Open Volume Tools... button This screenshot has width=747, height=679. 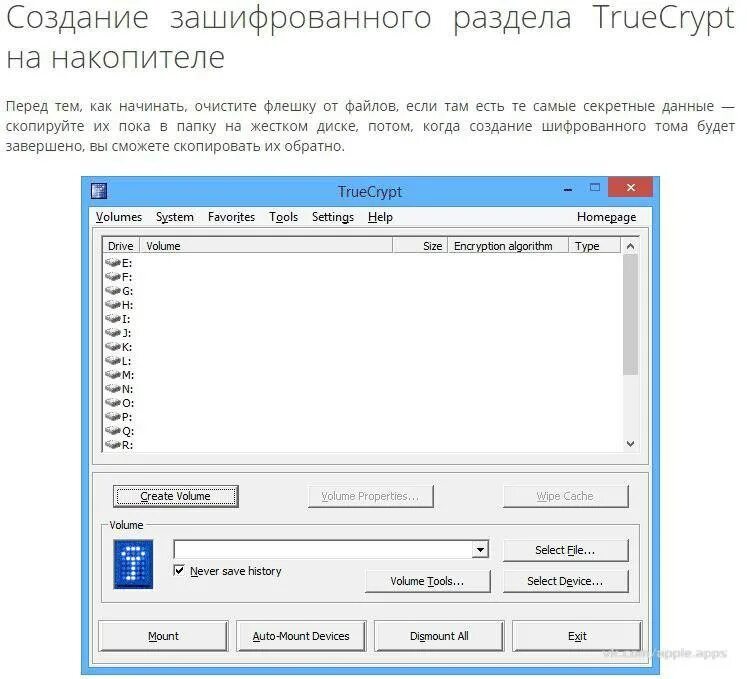[x=427, y=581]
